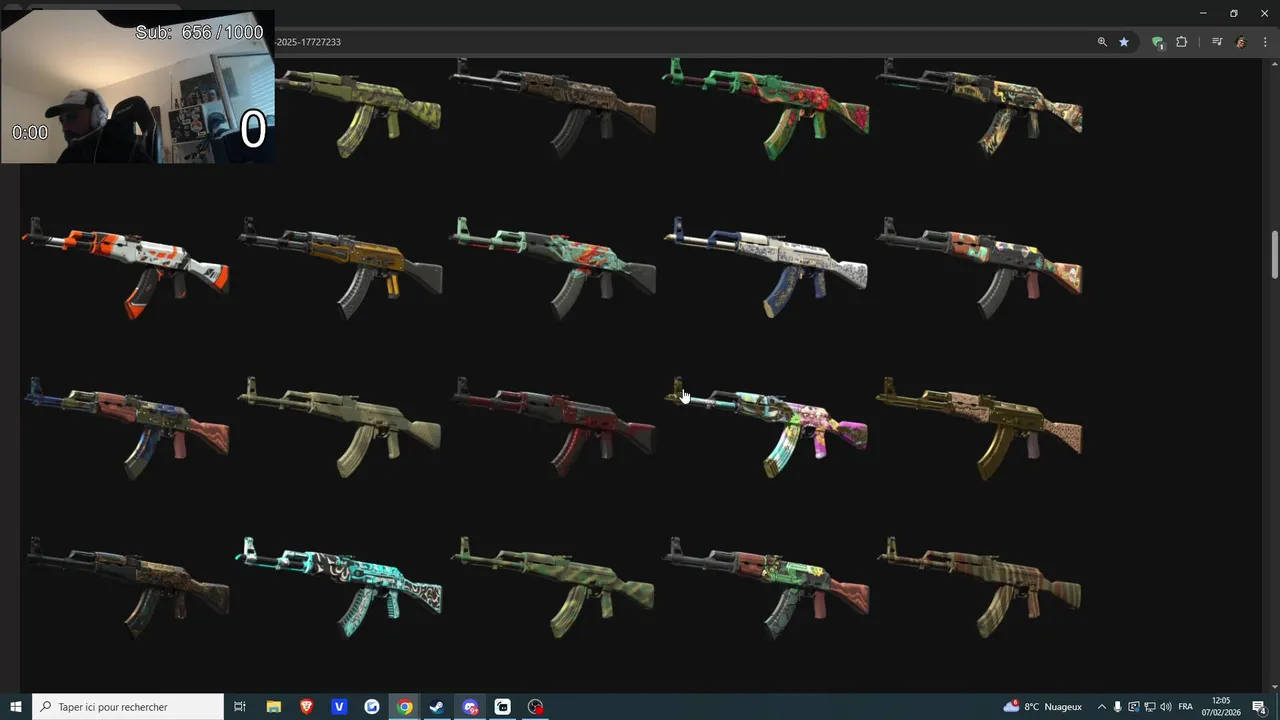Open the clock showing 12:05
This screenshot has width=1280, height=720.
1222,707
